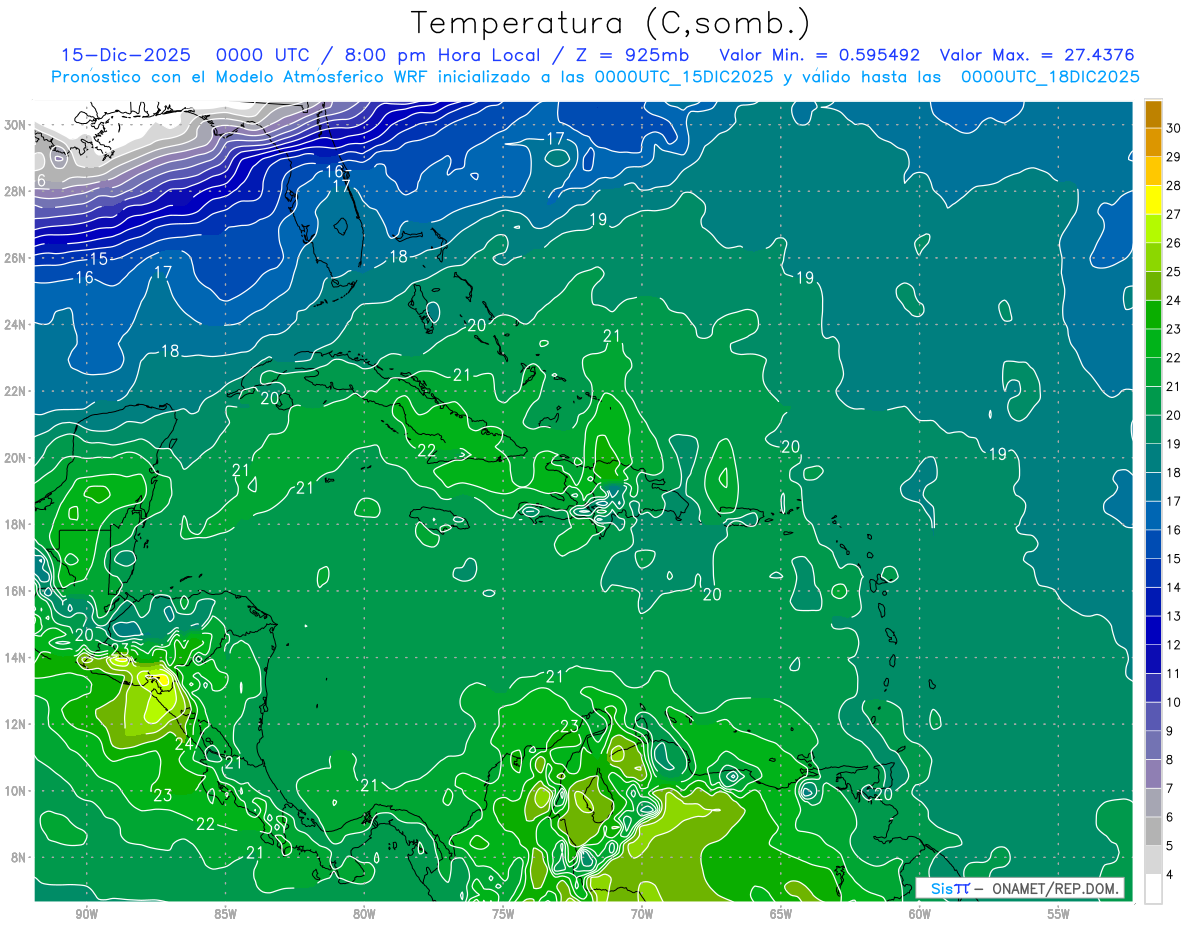Click the '15' contour label on the map

pos(98,259)
